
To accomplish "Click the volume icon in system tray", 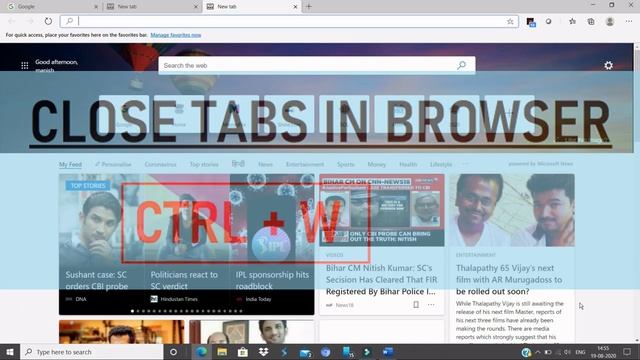I will click(567, 352).
